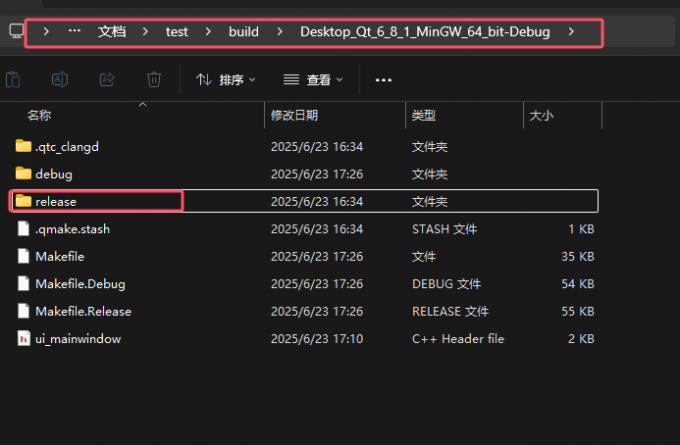Select the Makefile.Debug file icon

click(x=23, y=283)
